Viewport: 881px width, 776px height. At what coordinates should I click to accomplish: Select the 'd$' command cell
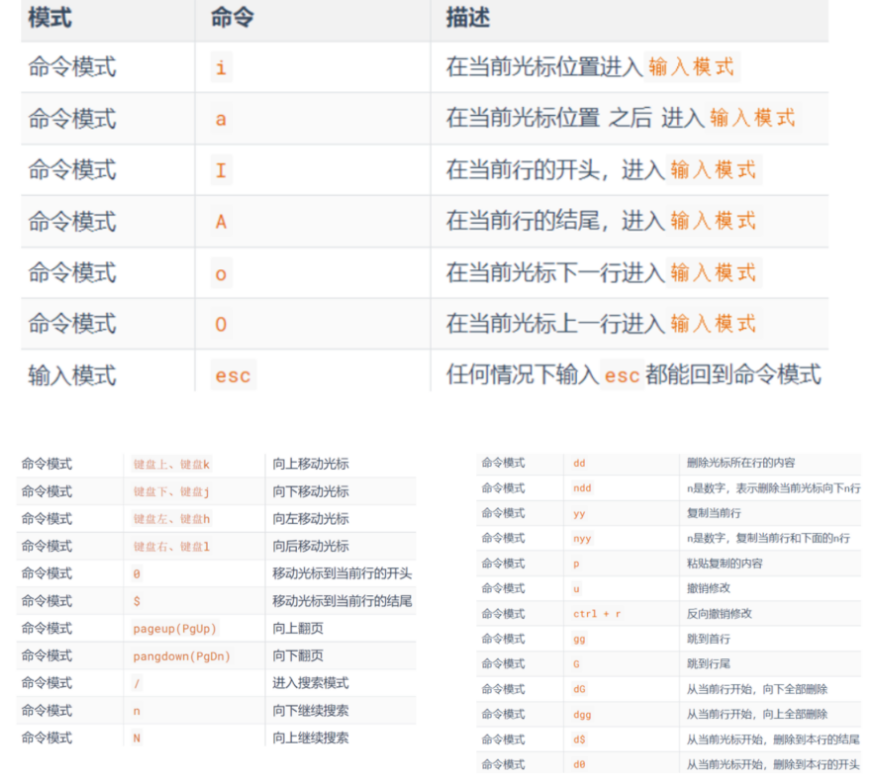579,739
